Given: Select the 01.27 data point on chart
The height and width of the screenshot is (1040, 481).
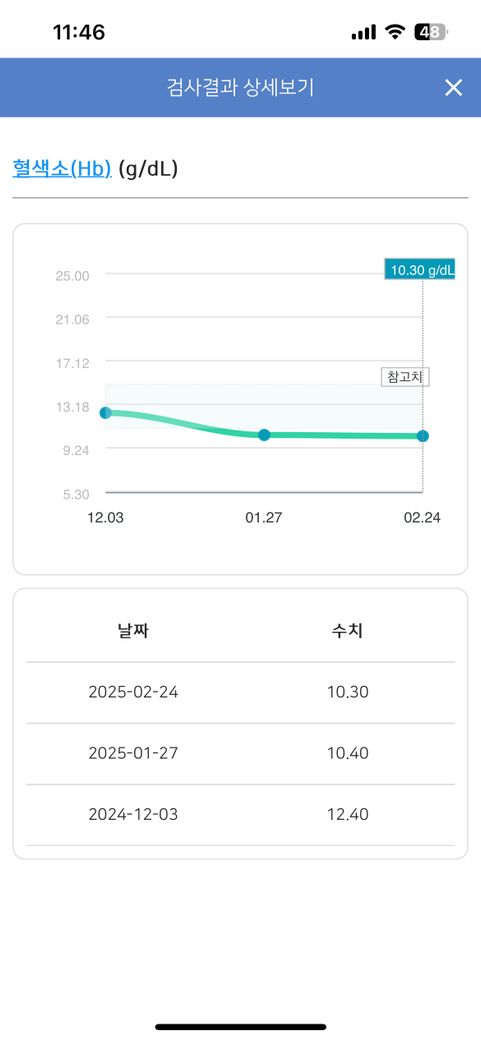Looking at the screenshot, I should click(x=264, y=435).
